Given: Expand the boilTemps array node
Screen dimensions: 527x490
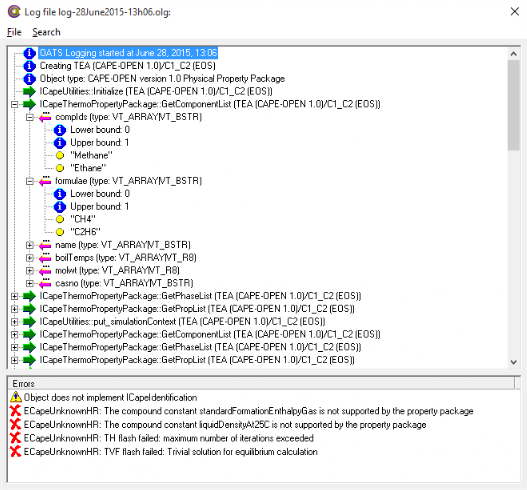Looking at the screenshot, I should pos(30,258).
